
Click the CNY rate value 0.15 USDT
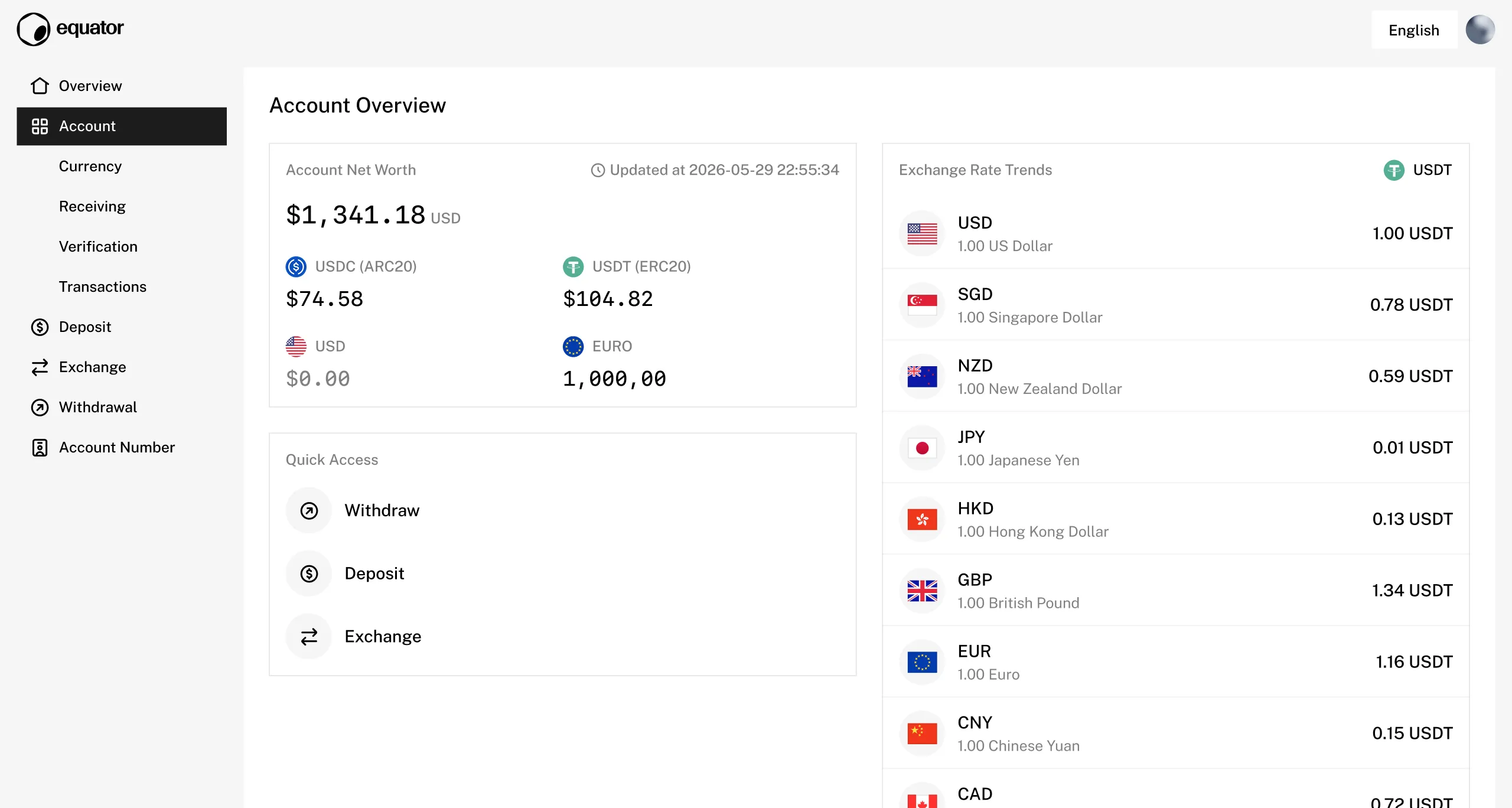[x=1412, y=734]
